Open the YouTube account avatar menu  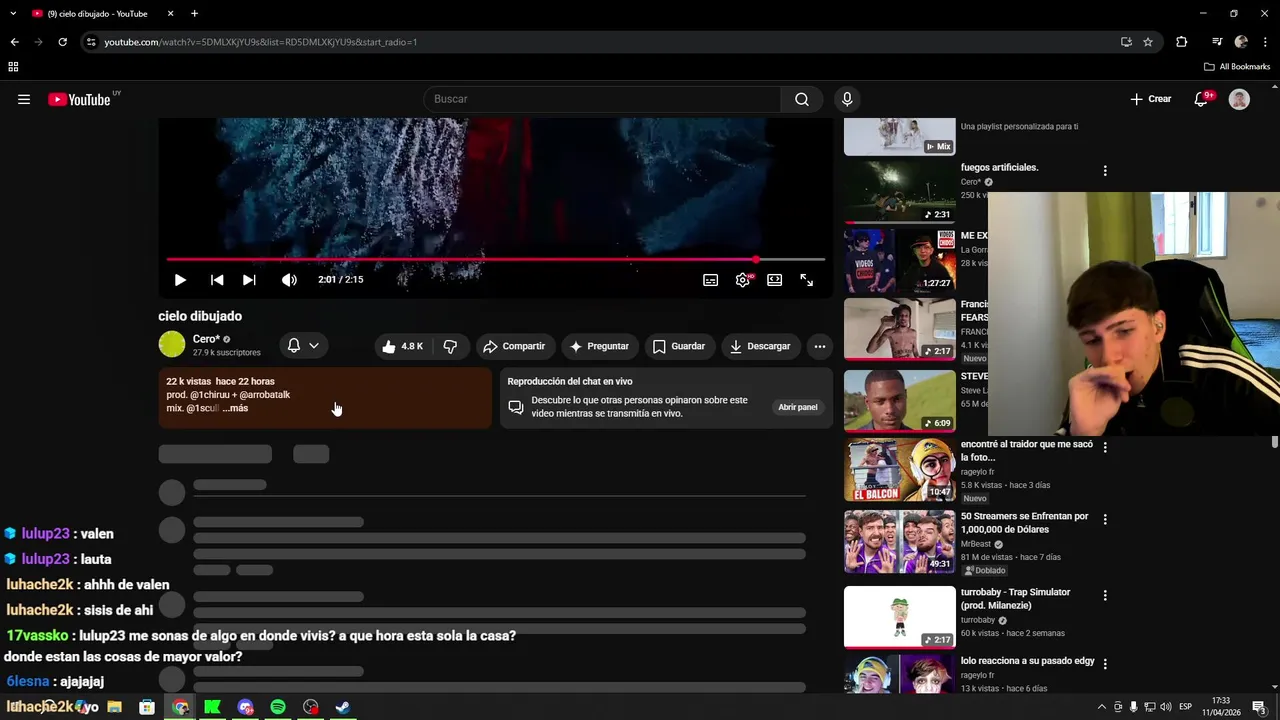pyautogui.click(x=1239, y=99)
